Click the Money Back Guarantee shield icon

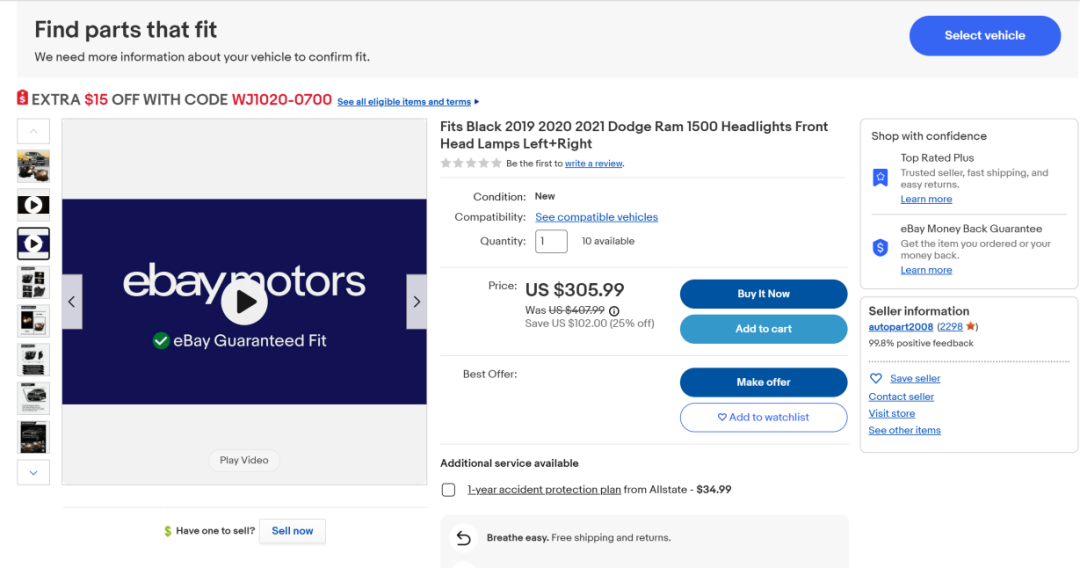pyautogui.click(x=880, y=247)
